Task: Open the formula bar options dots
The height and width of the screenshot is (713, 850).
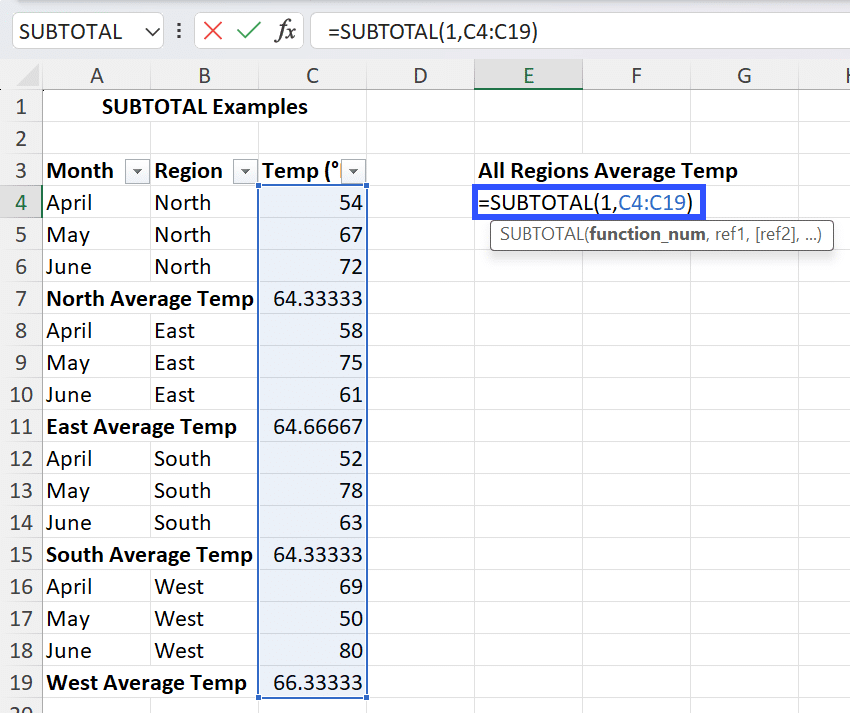Action: pos(179,31)
